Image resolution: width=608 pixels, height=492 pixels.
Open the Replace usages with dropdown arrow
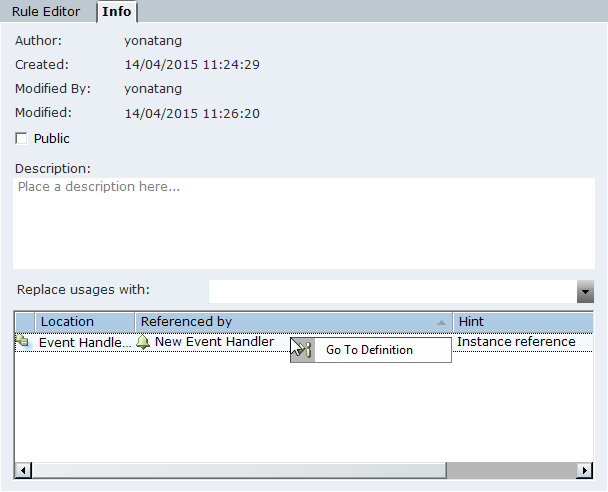click(585, 291)
